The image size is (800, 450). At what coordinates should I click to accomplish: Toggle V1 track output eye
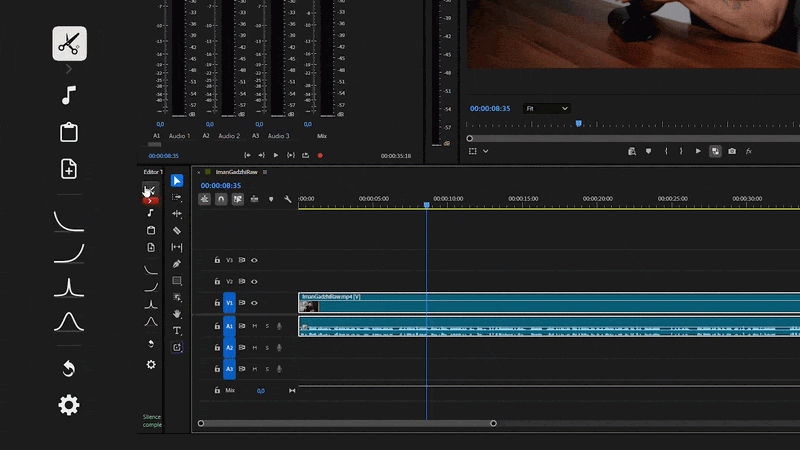[x=254, y=303]
